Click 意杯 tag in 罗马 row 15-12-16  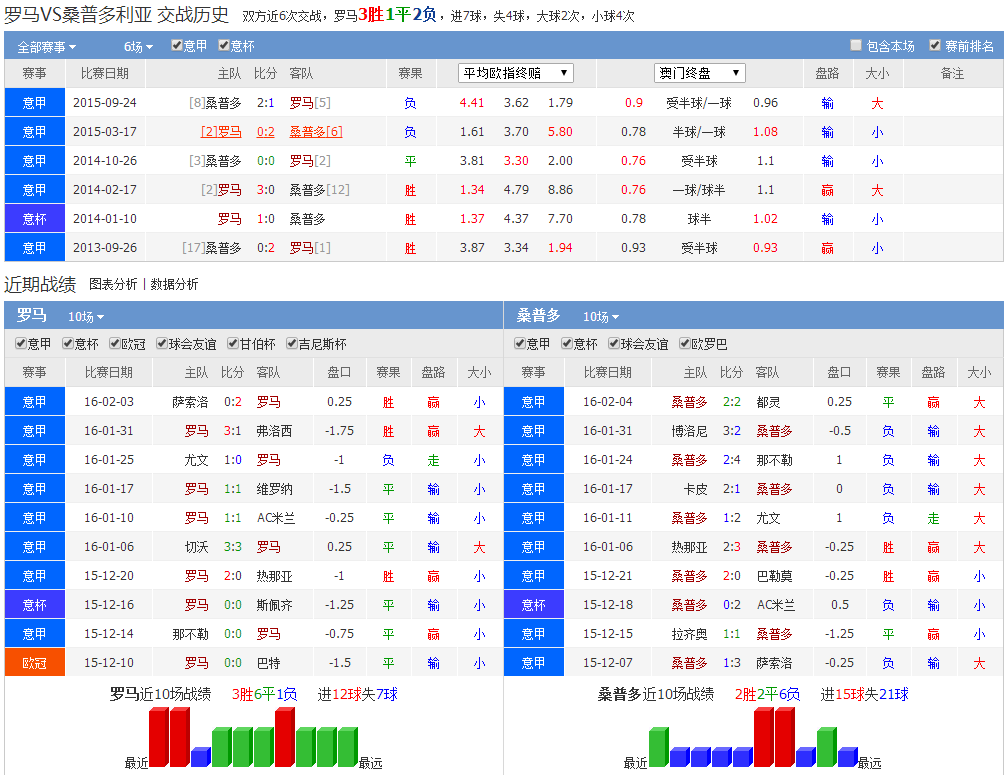(35, 604)
